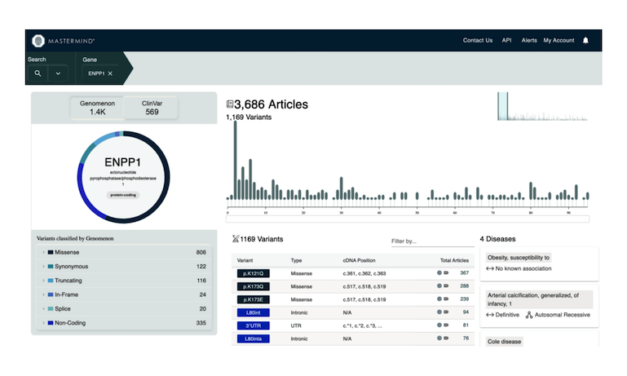Sort by the Total Articles column header
The image size is (627, 376).
click(x=454, y=260)
